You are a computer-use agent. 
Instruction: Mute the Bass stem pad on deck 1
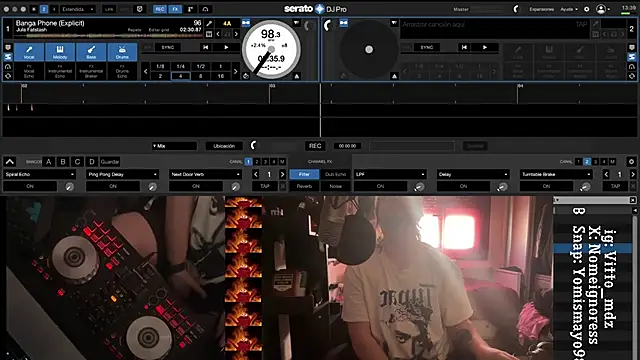point(91,52)
